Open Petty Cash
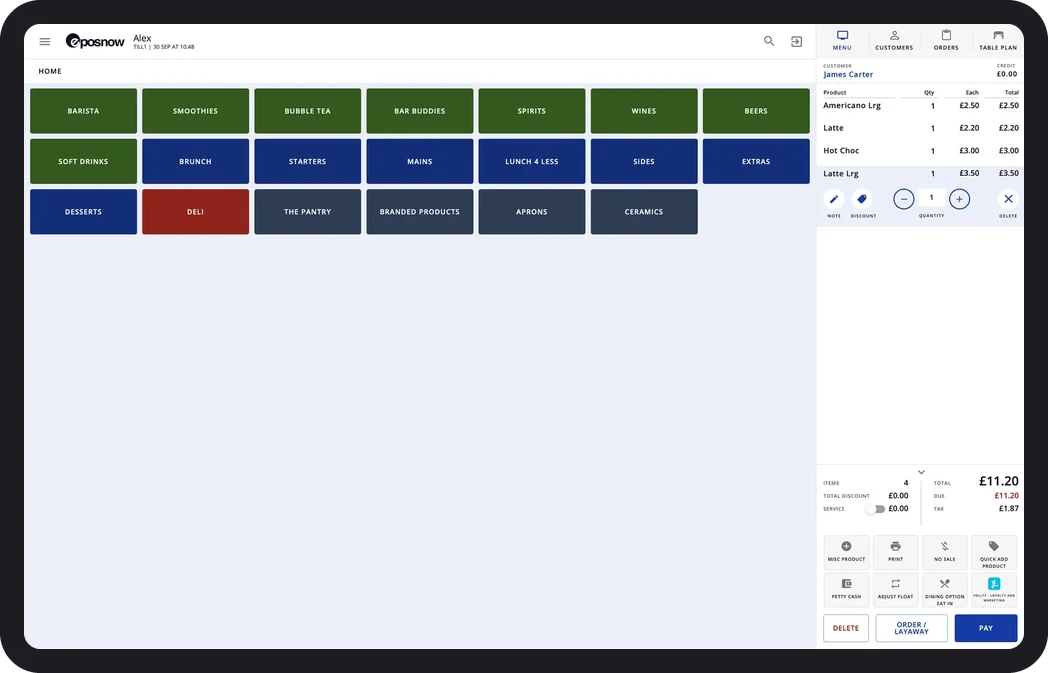This screenshot has height=673, width=1048. coord(846,589)
